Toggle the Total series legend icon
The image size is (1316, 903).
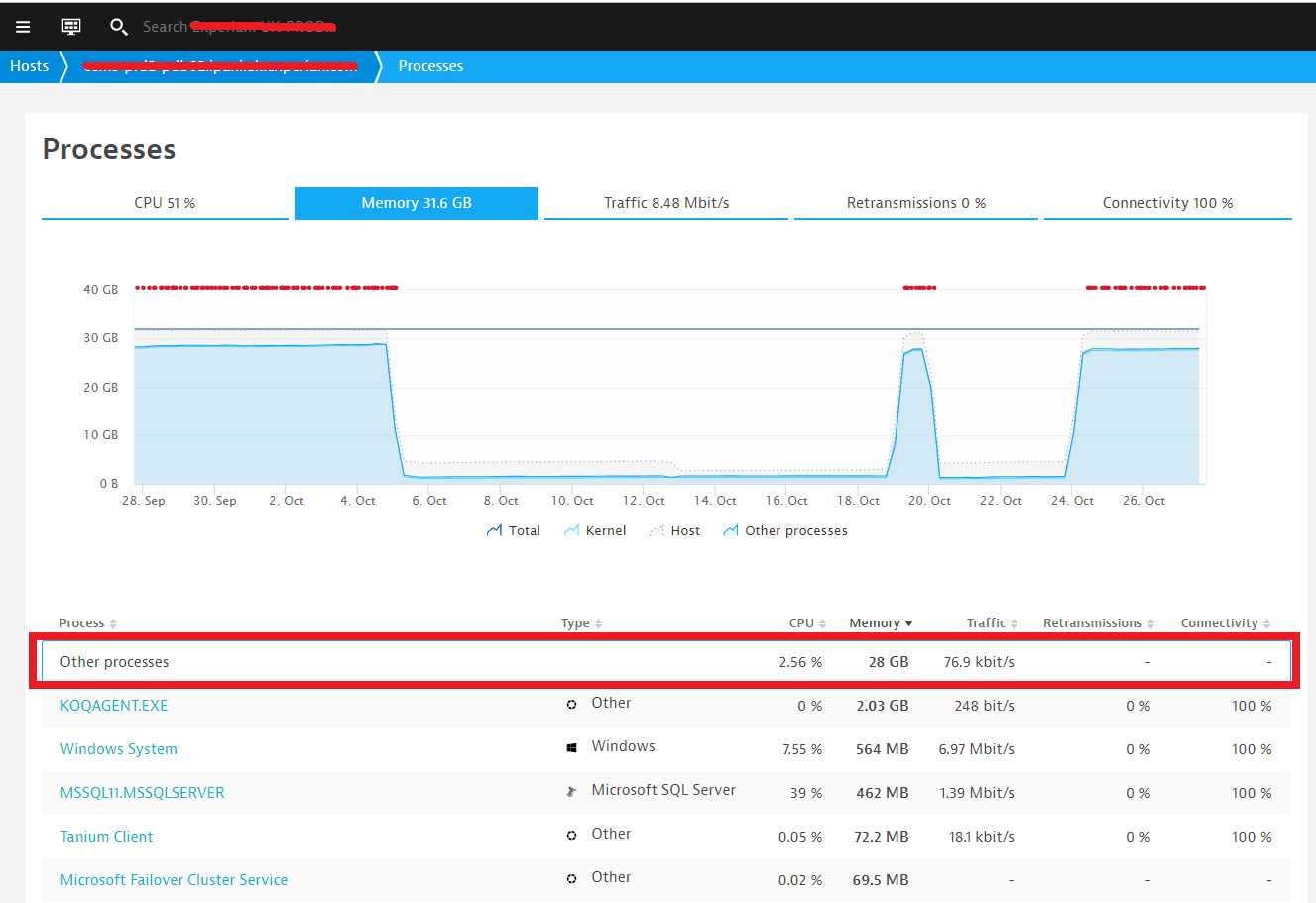494,531
